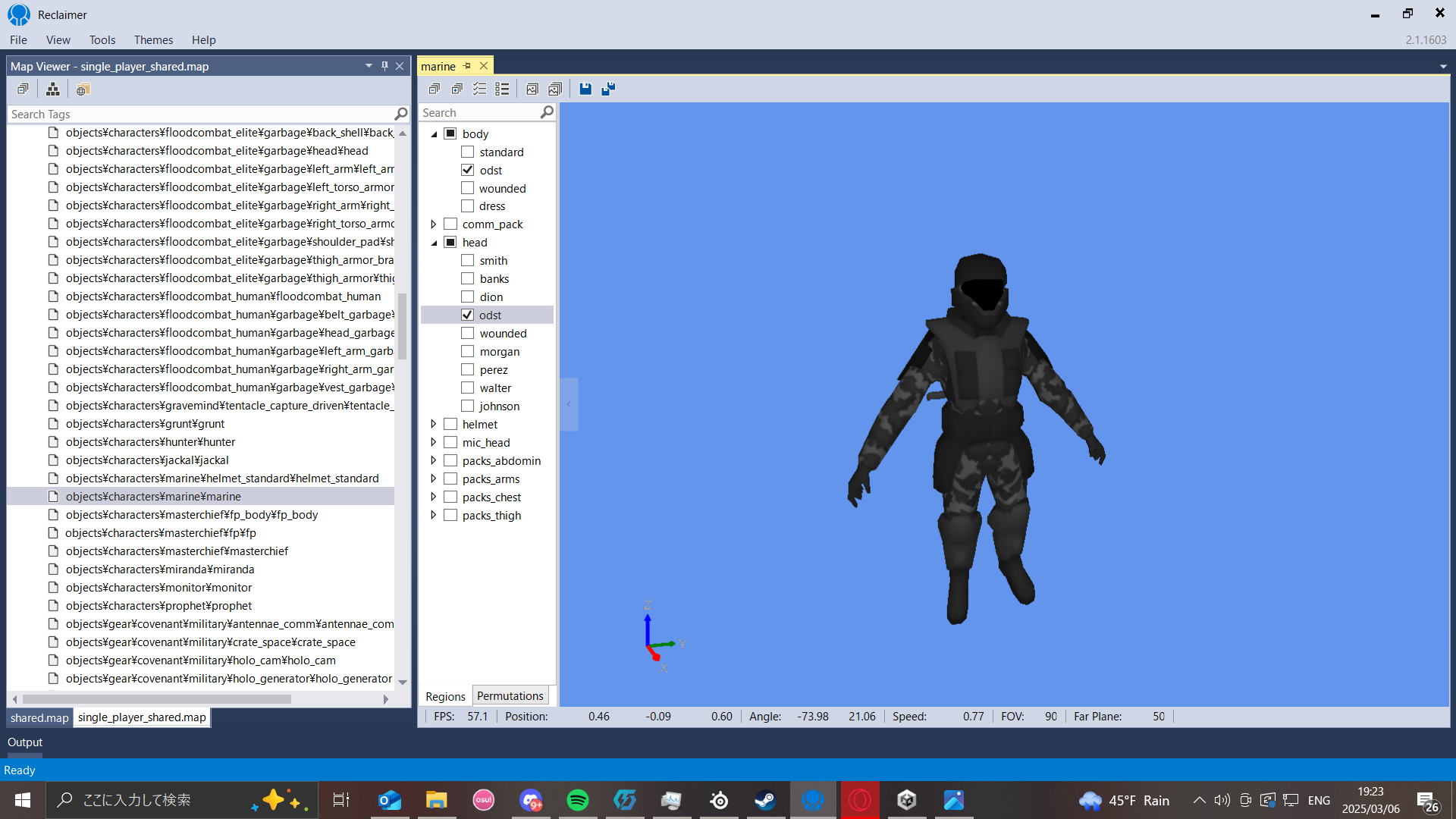Click the tag list horizontal scrollbar thumb
The height and width of the screenshot is (819, 1456).
(156, 699)
